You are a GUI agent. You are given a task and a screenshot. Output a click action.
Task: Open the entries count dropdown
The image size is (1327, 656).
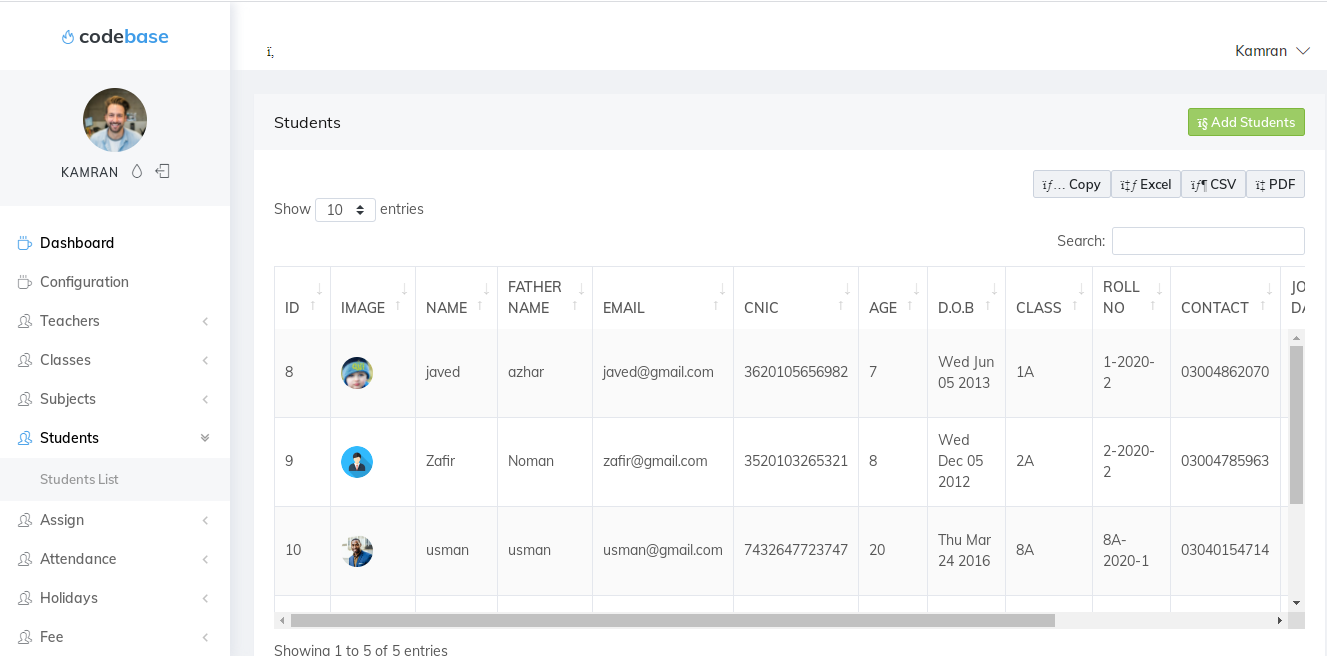click(x=345, y=210)
